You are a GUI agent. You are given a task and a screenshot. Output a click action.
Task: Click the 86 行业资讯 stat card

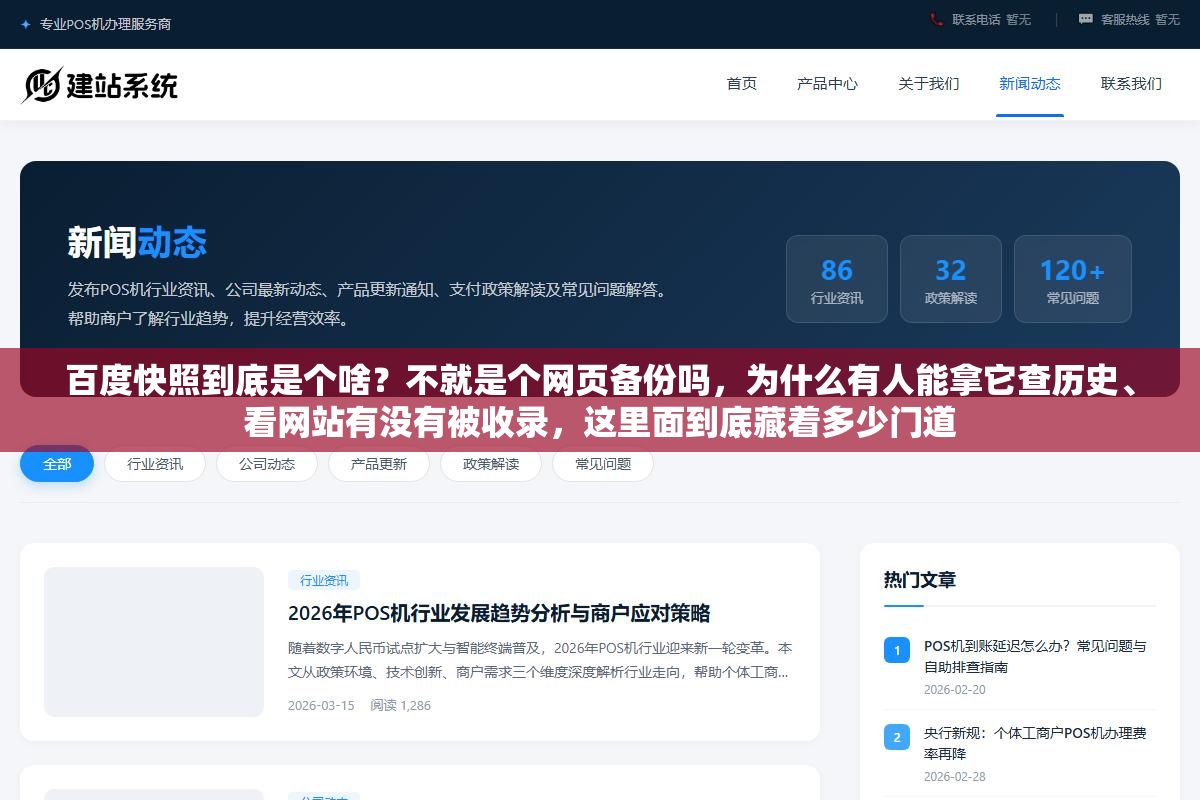tap(837, 279)
